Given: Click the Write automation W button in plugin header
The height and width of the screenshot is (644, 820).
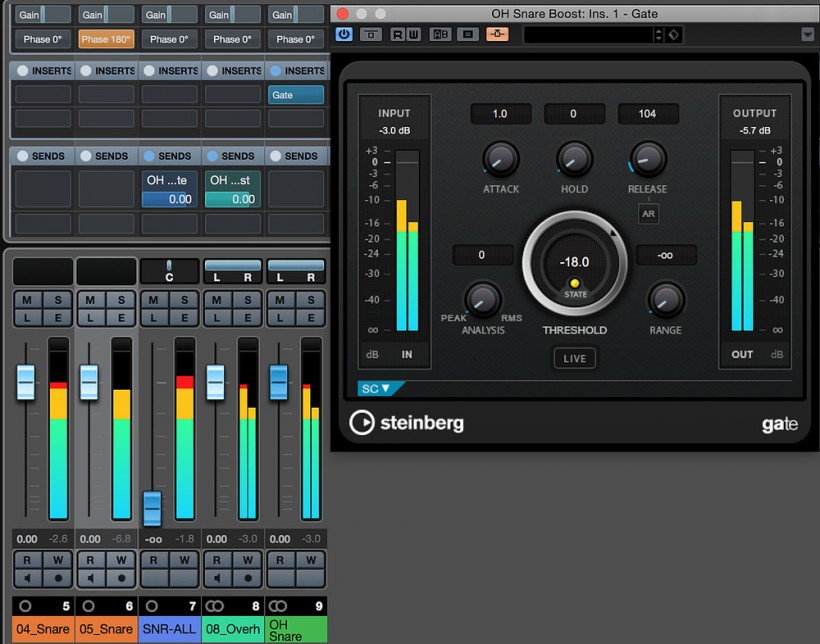Looking at the screenshot, I should coord(413,35).
